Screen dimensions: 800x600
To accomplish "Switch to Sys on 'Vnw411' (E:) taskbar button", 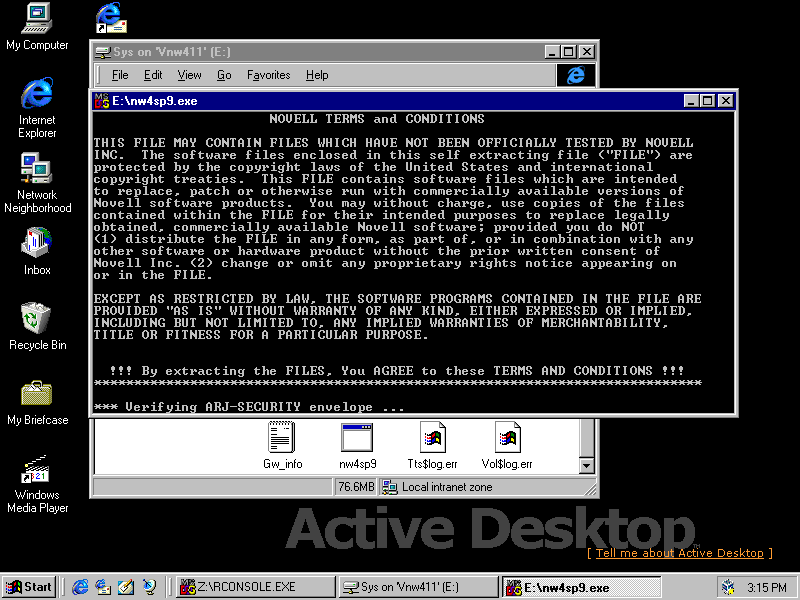I will point(418,587).
